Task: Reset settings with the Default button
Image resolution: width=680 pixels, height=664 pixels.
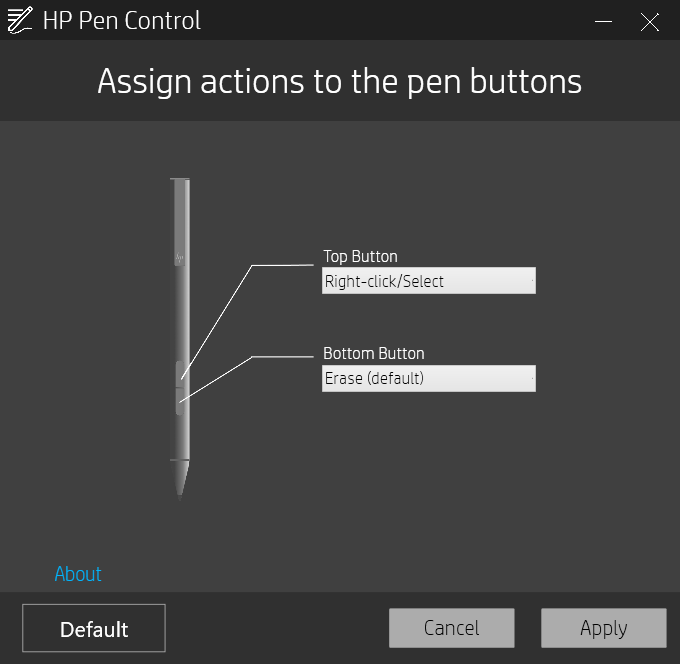Action: (x=94, y=629)
